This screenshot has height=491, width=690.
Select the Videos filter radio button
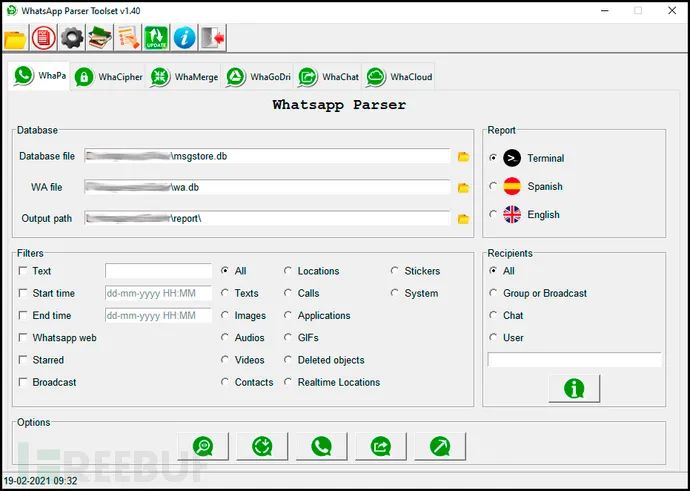225,359
